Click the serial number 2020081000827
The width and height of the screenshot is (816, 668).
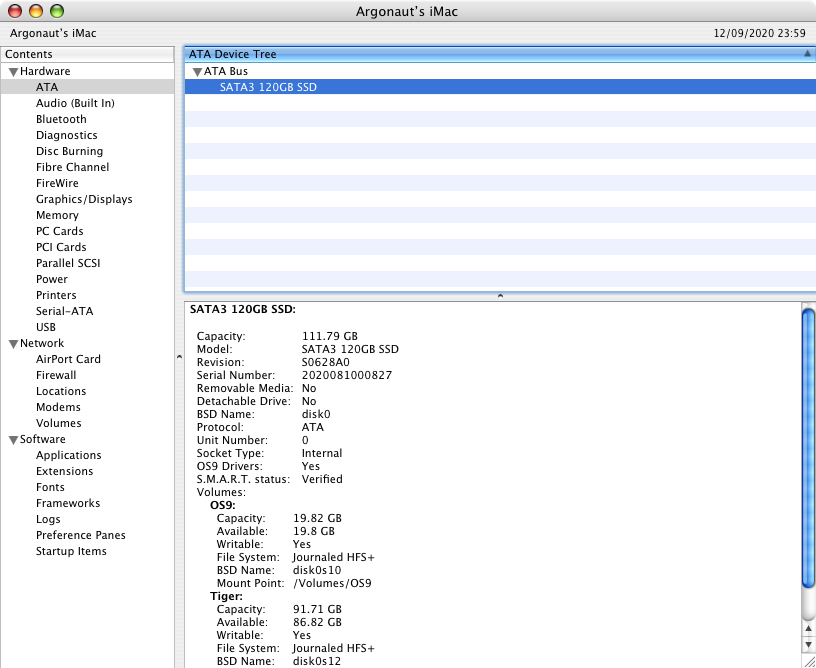[347, 375]
